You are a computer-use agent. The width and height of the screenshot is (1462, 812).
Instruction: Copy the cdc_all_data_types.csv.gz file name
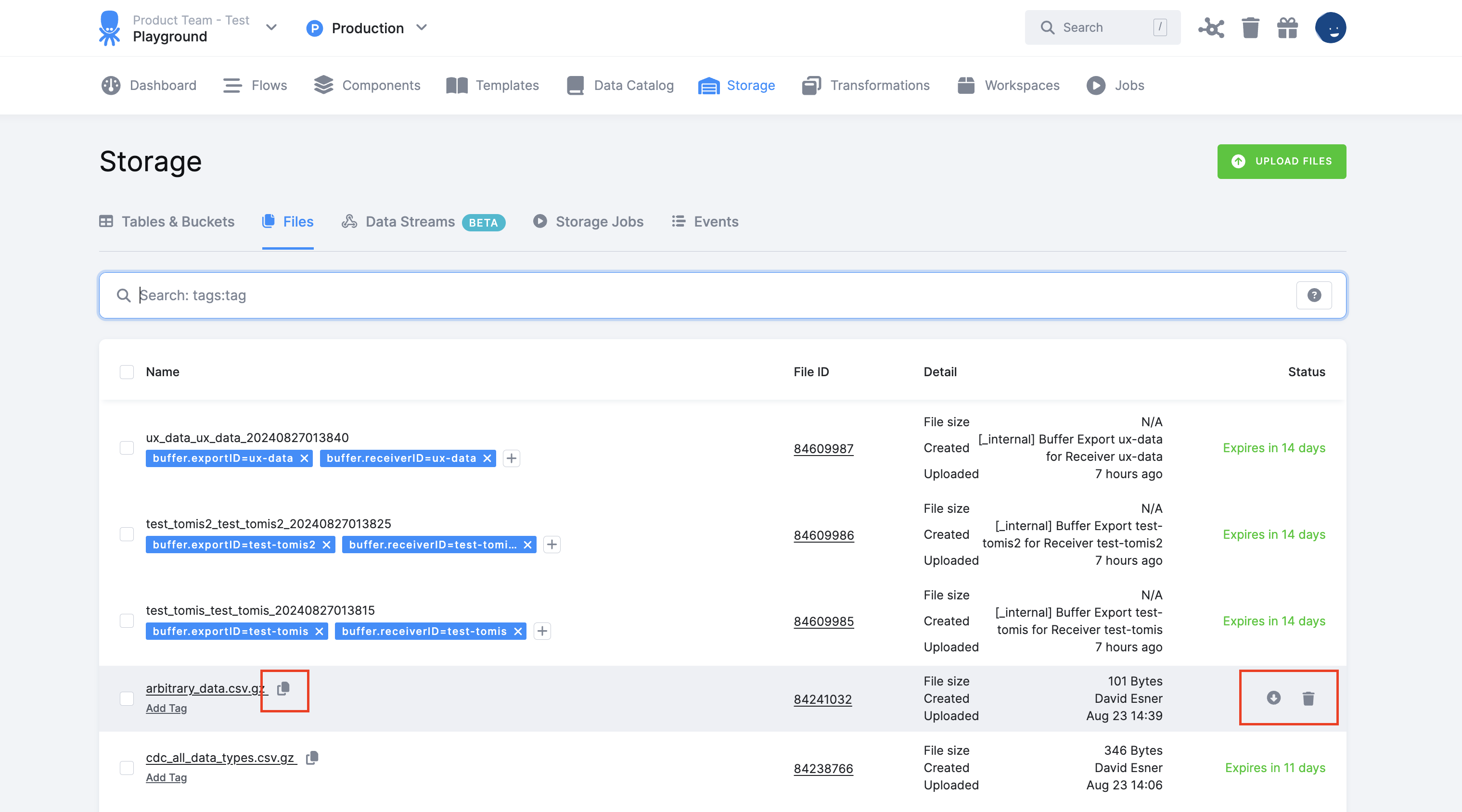point(312,758)
